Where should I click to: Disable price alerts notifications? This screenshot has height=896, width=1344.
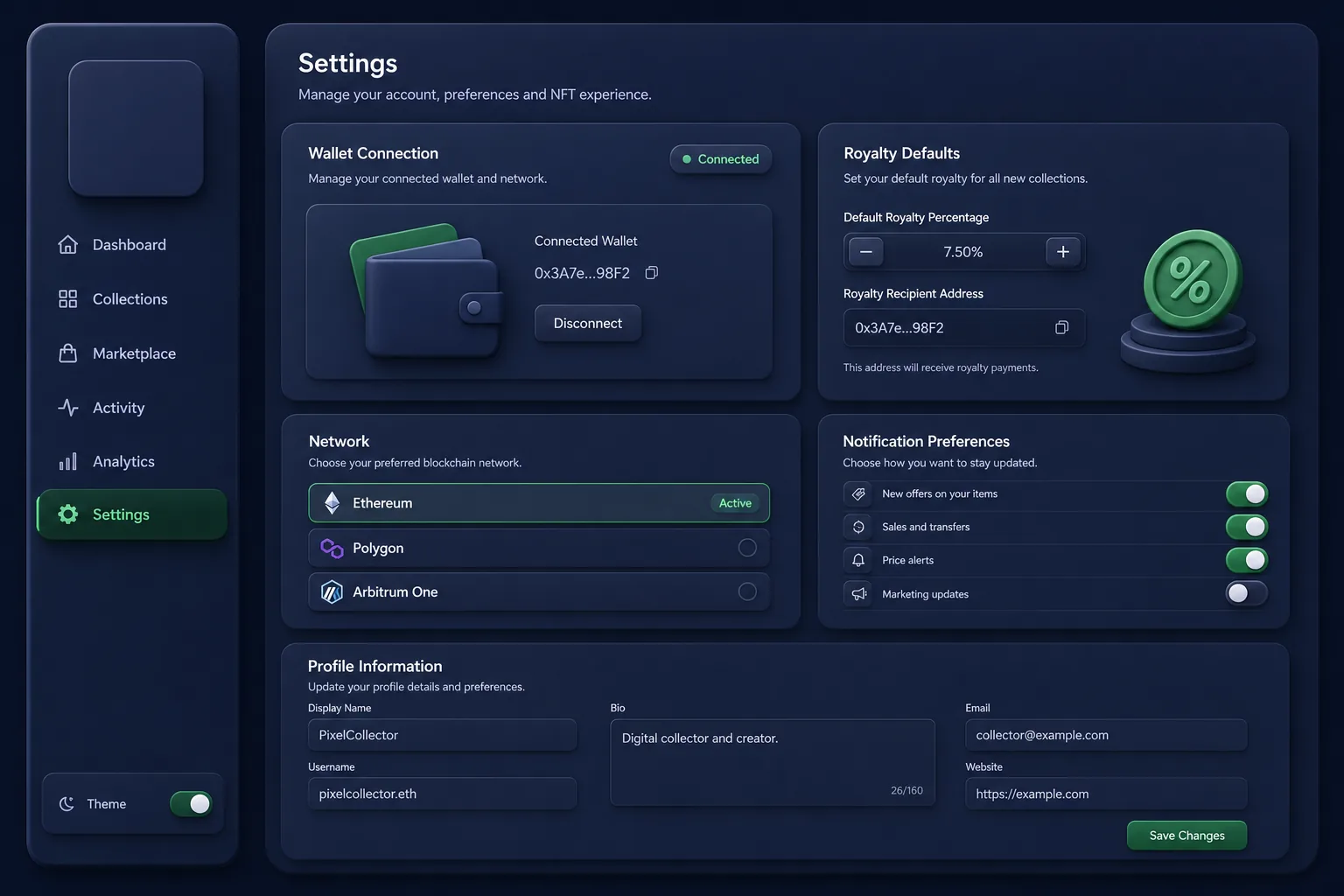(x=1247, y=560)
